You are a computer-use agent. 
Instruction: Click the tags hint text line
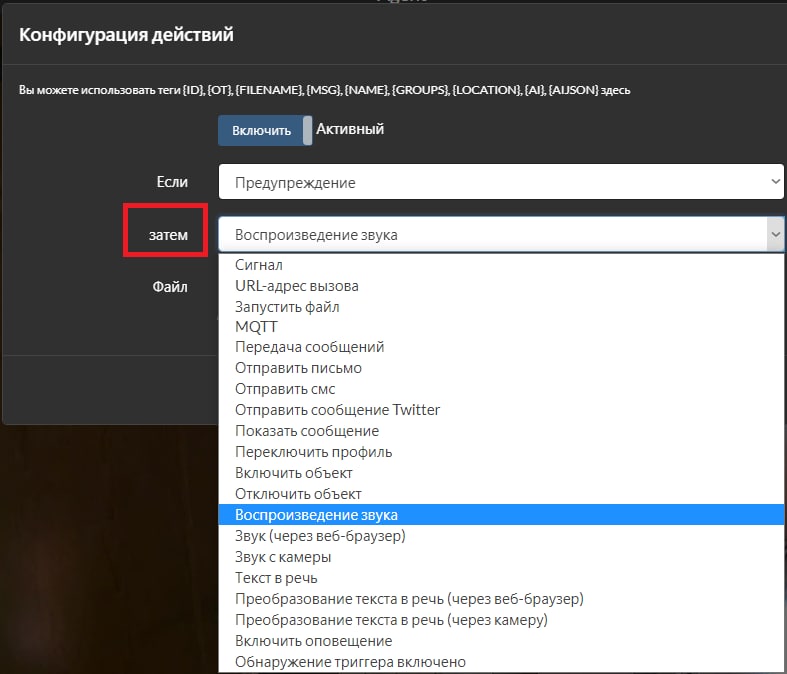point(324,90)
